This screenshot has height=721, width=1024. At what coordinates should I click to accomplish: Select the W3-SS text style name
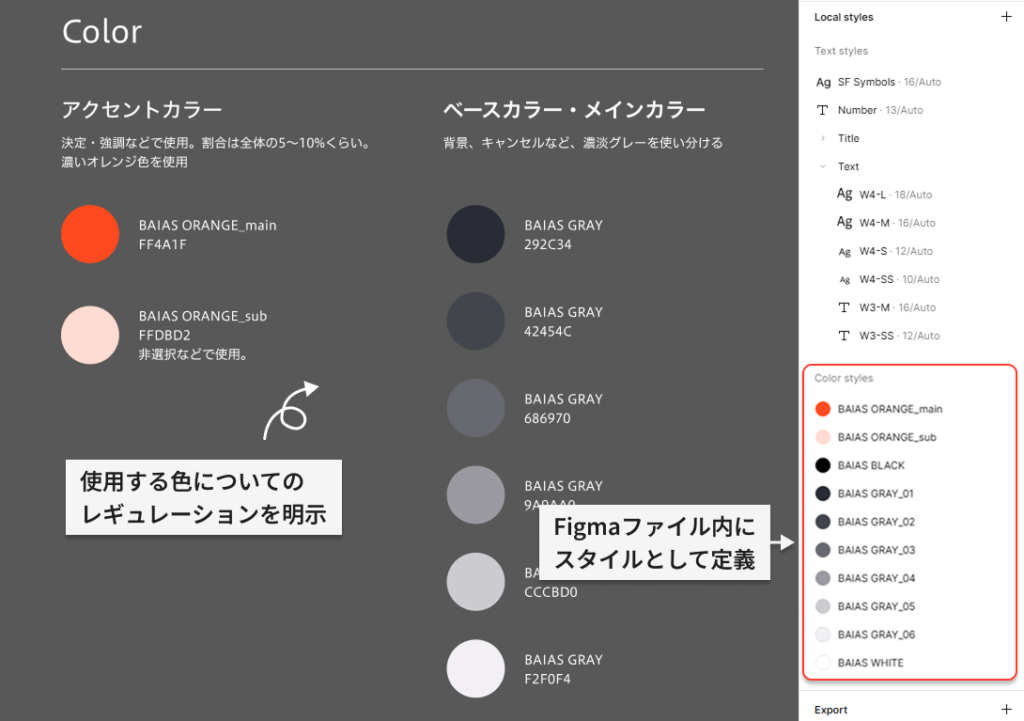(876, 336)
